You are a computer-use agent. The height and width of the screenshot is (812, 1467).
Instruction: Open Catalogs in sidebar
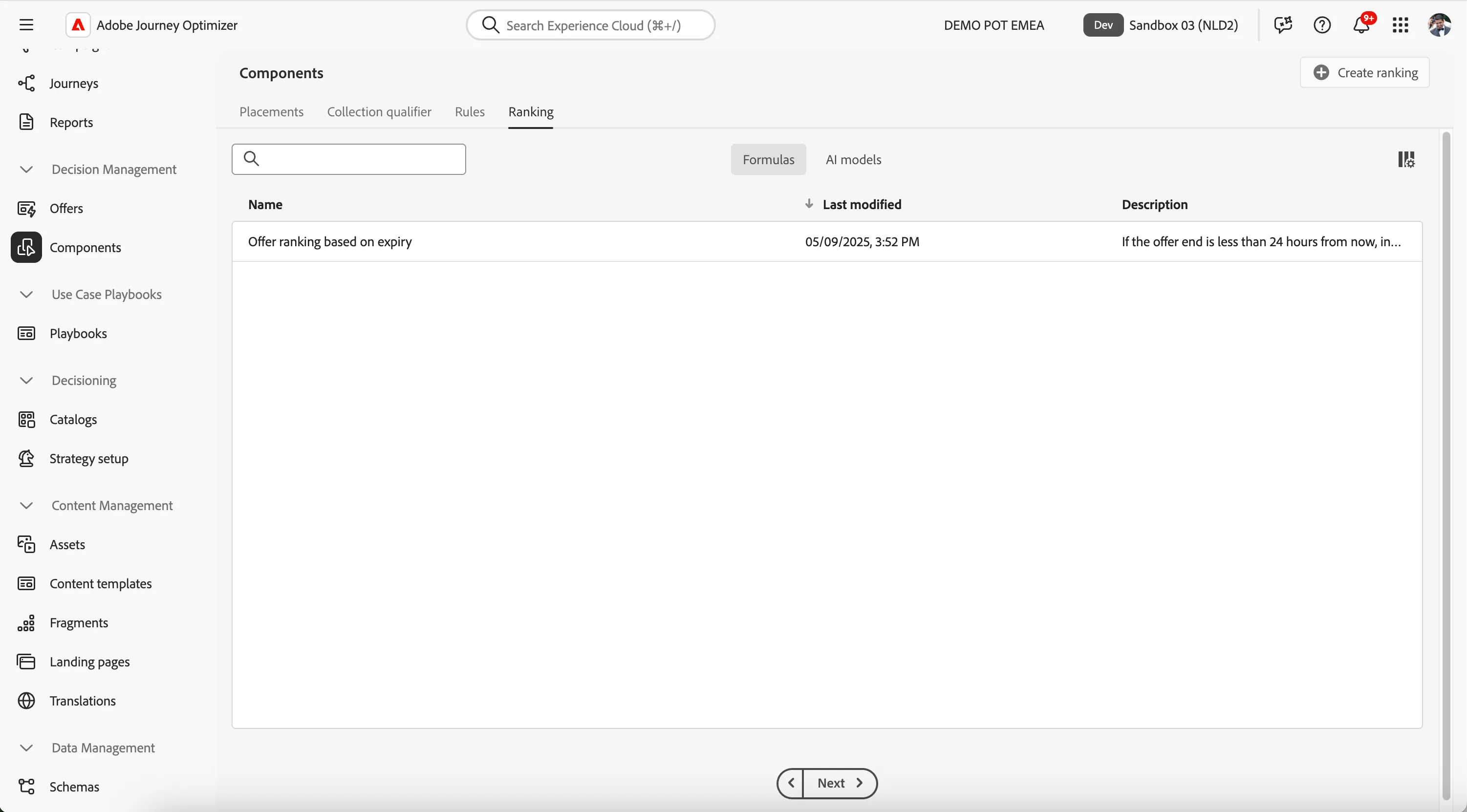pyautogui.click(x=73, y=420)
